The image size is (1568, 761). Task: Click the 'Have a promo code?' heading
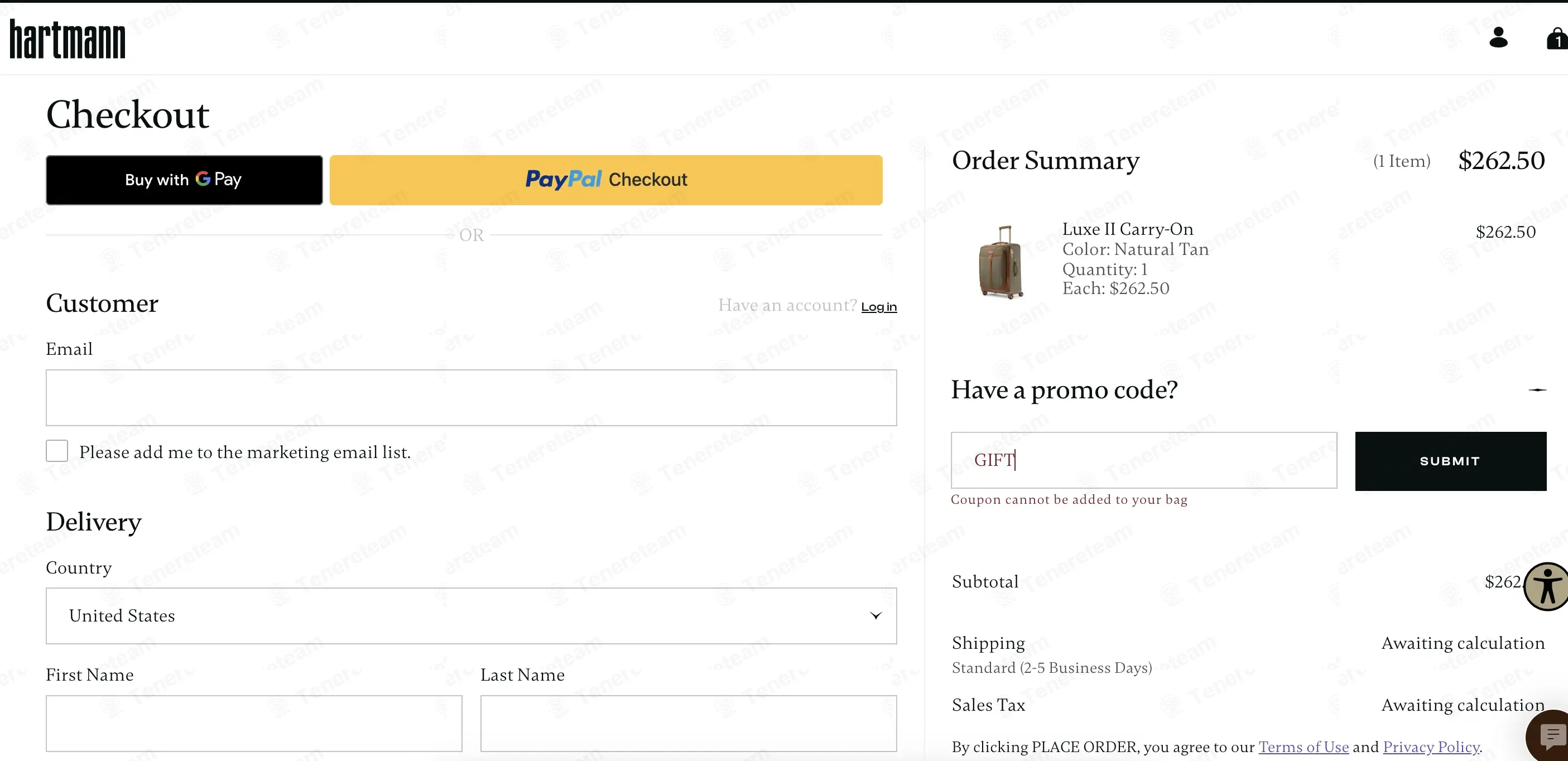(x=1064, y=389)
